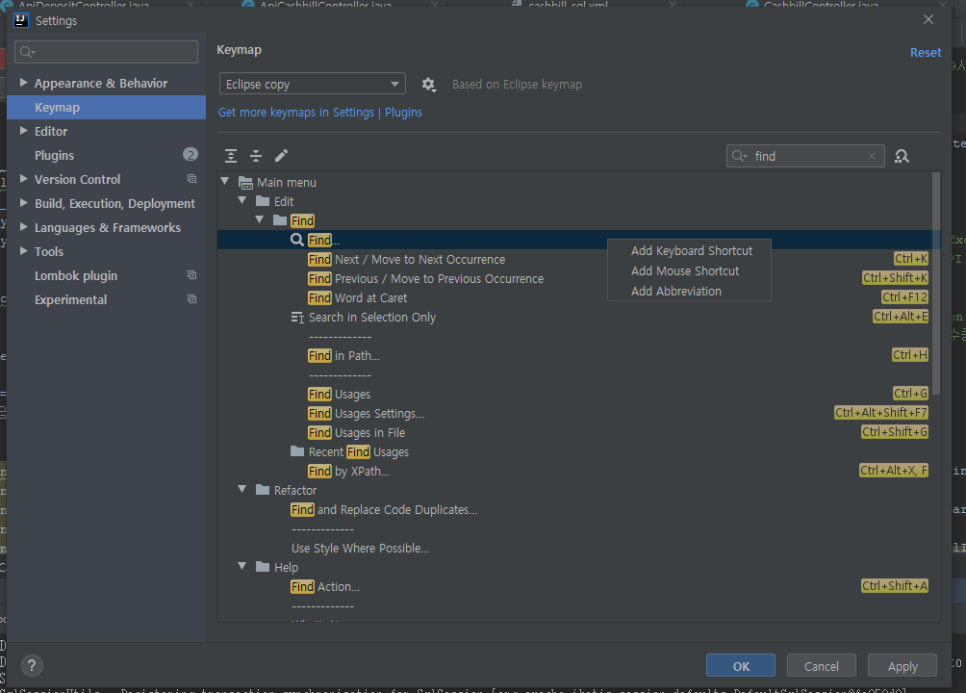Click the help question mark button
Image resolution: width=966 pixels, height=693 pixels.
click(x=32, y=665)
